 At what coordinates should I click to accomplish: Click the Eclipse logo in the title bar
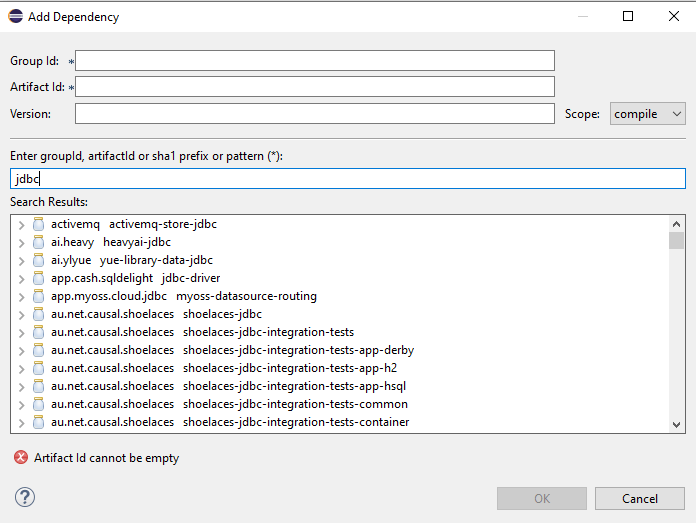16,16
